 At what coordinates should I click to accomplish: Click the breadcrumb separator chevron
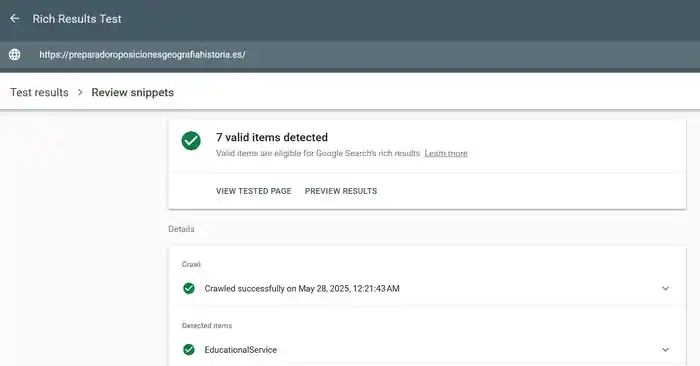(x=80, y=92)
